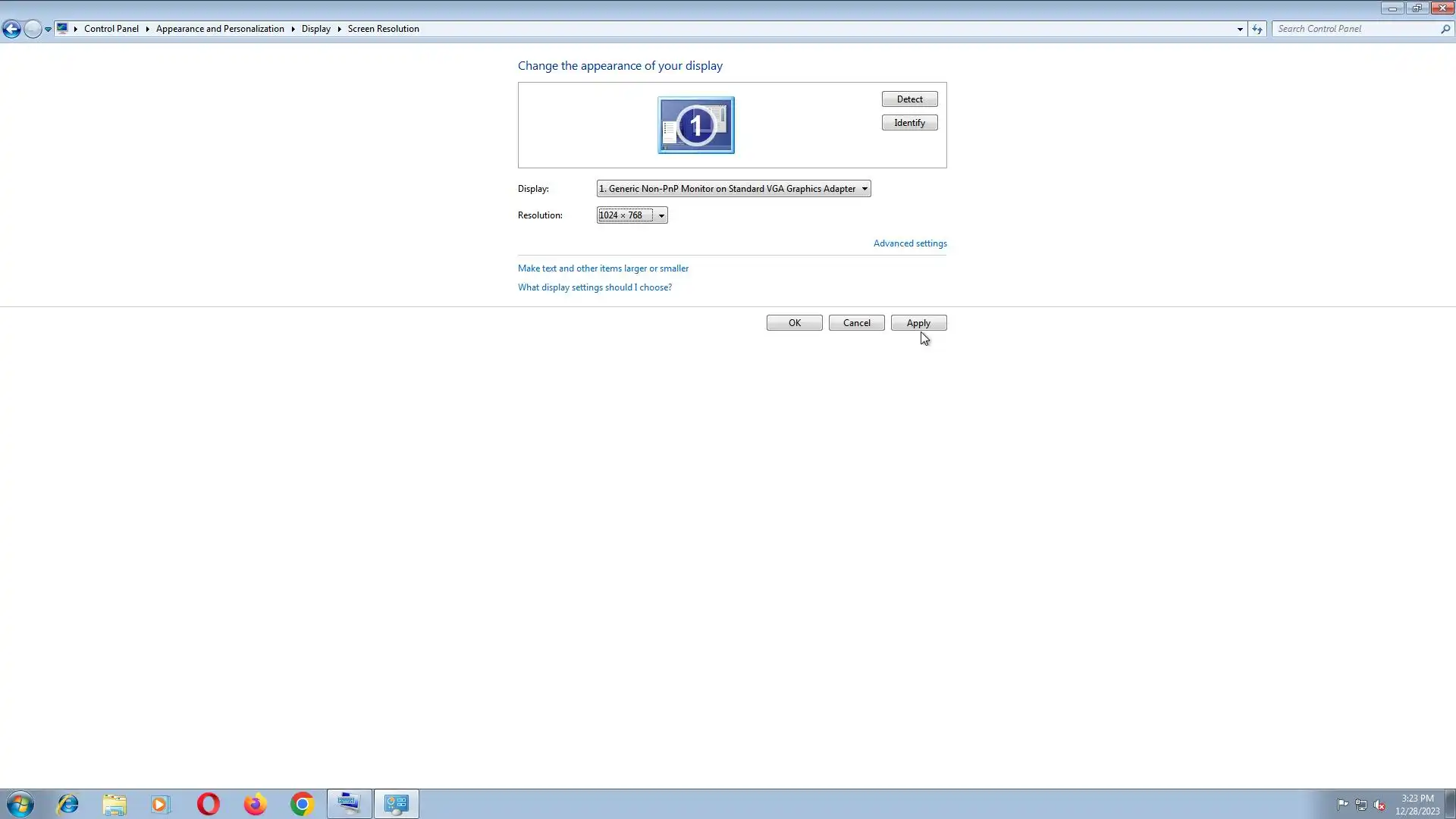The height and width of the screenshot is (819, 1456).
Task: Click the back navigation arrow
Action: pos(11,29)
